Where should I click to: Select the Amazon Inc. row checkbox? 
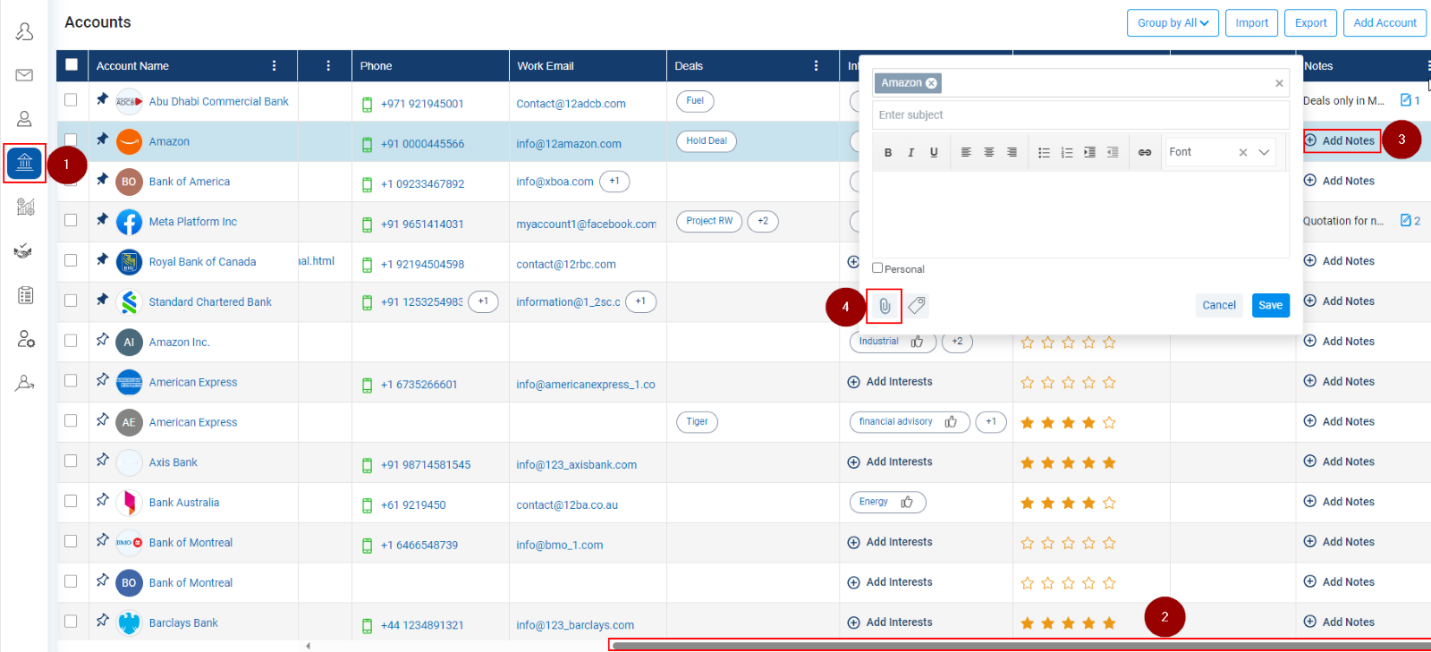(71, 340)
